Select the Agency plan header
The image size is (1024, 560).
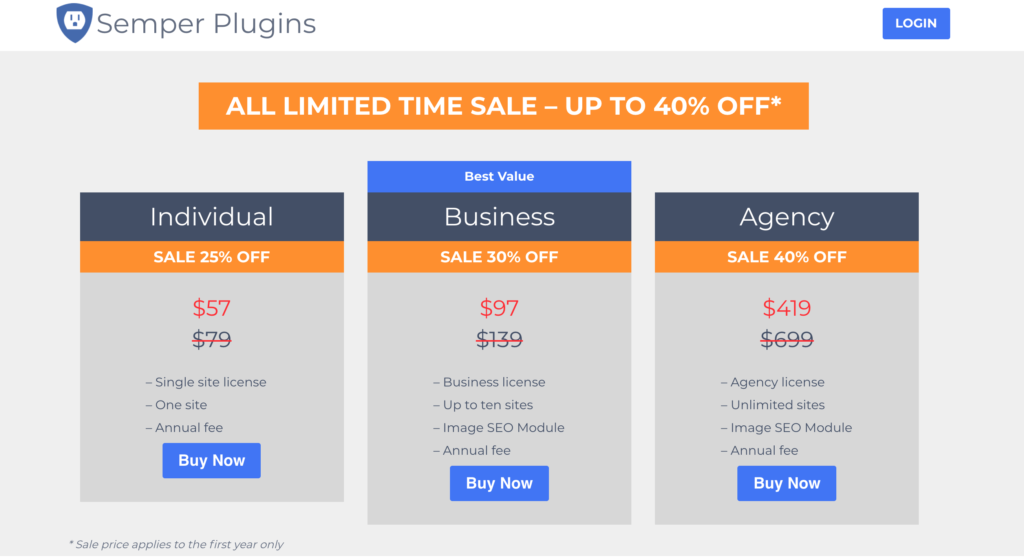point(786,217)
